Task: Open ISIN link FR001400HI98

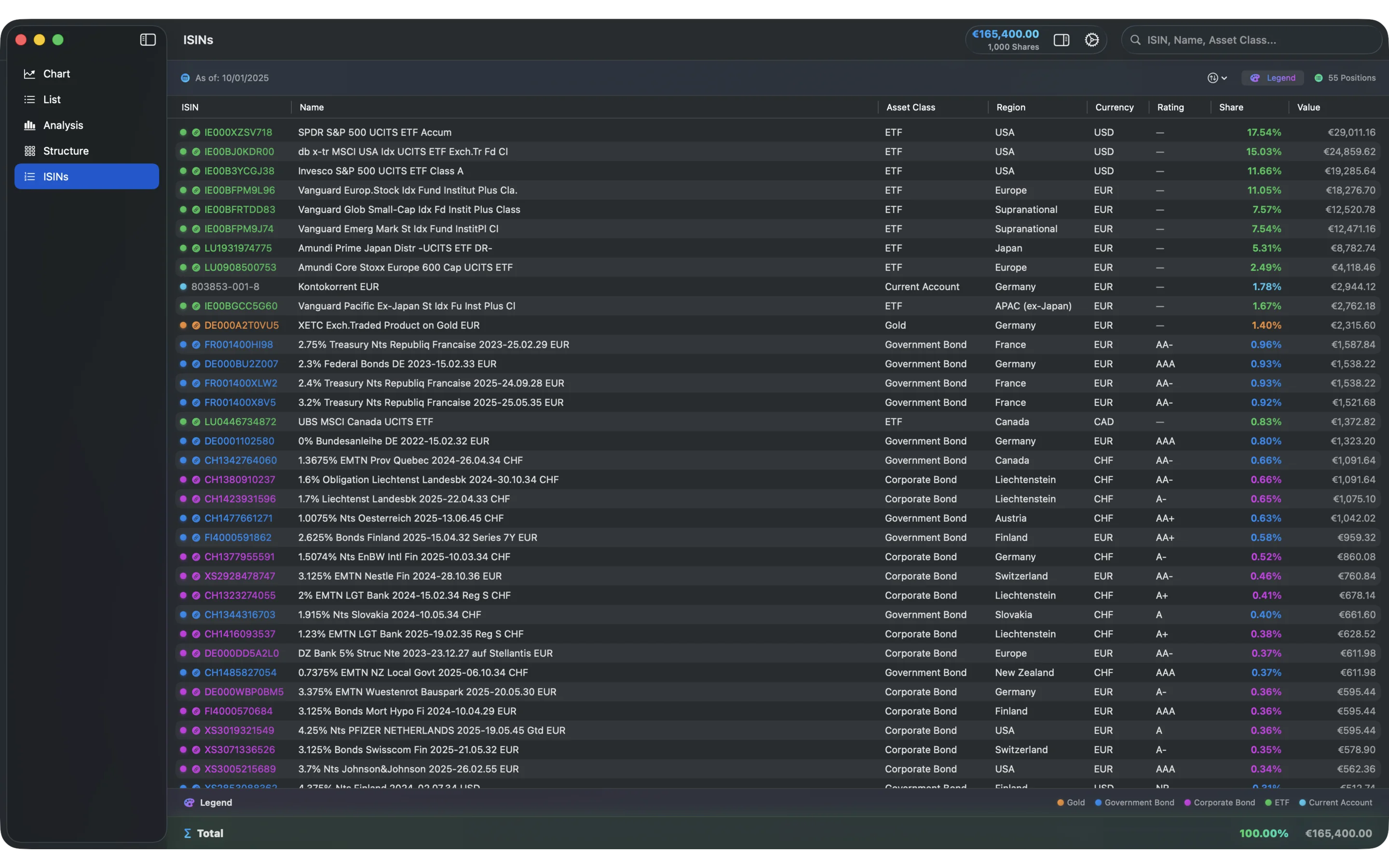Action: tap(195, 344)
